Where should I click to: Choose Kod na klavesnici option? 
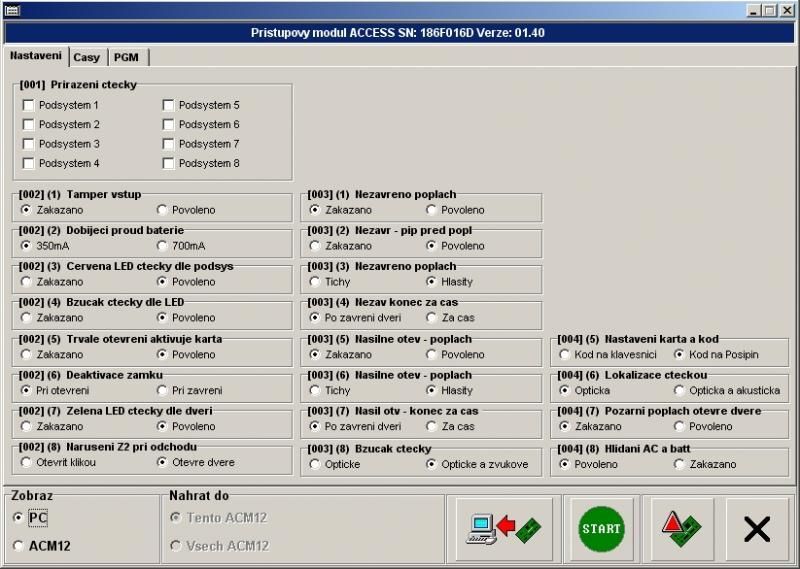(565, 354)
